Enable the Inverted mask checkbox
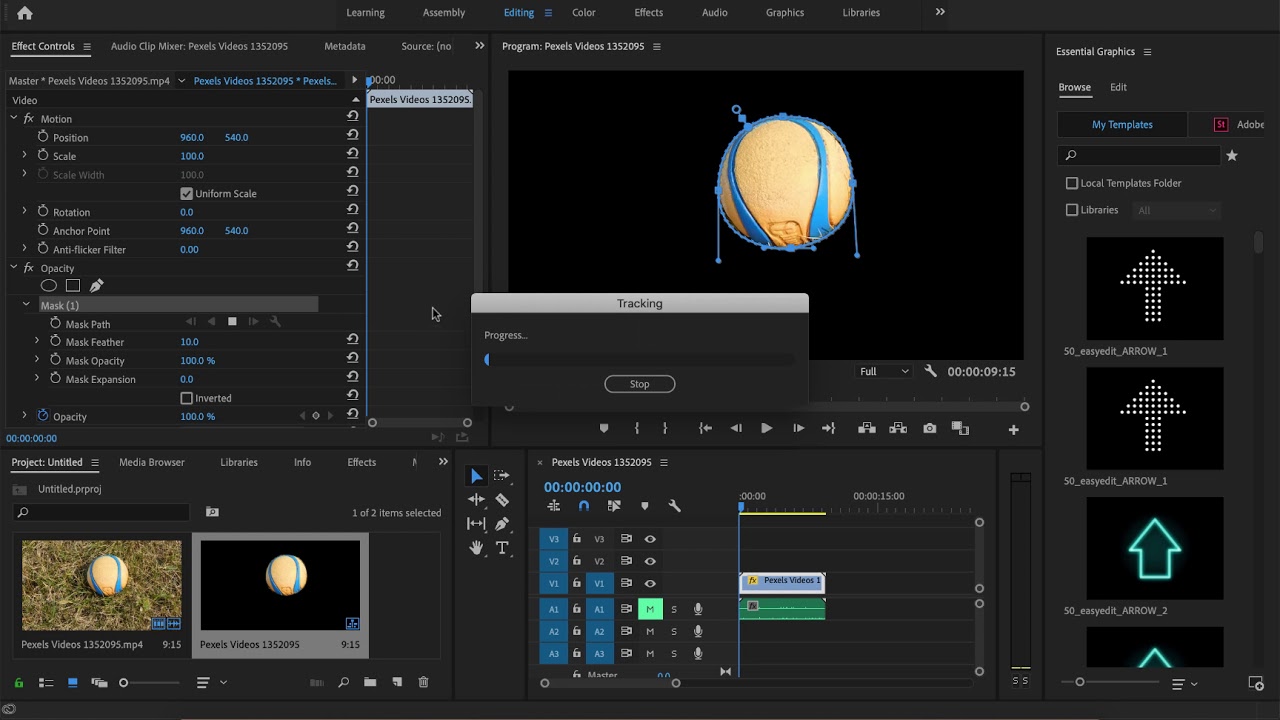This screenshot has height=720, width=1280. tap(186, 398)
